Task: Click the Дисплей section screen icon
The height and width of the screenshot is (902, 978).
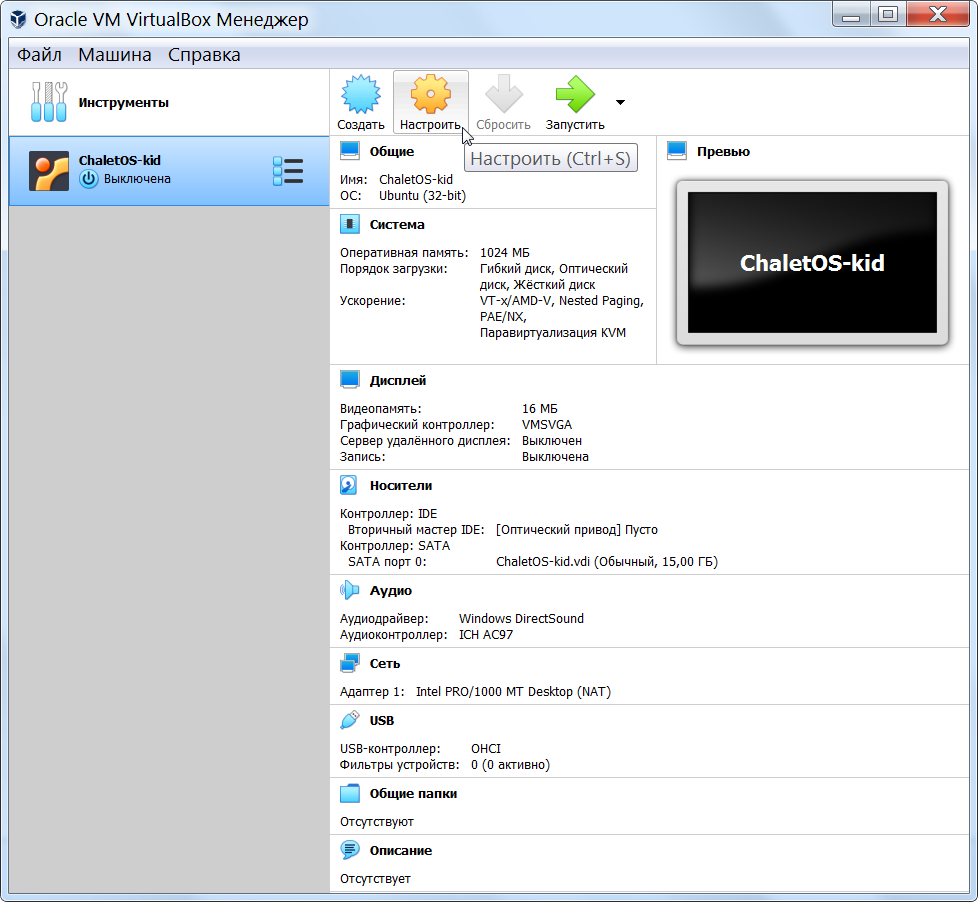Action: [349, 380]
